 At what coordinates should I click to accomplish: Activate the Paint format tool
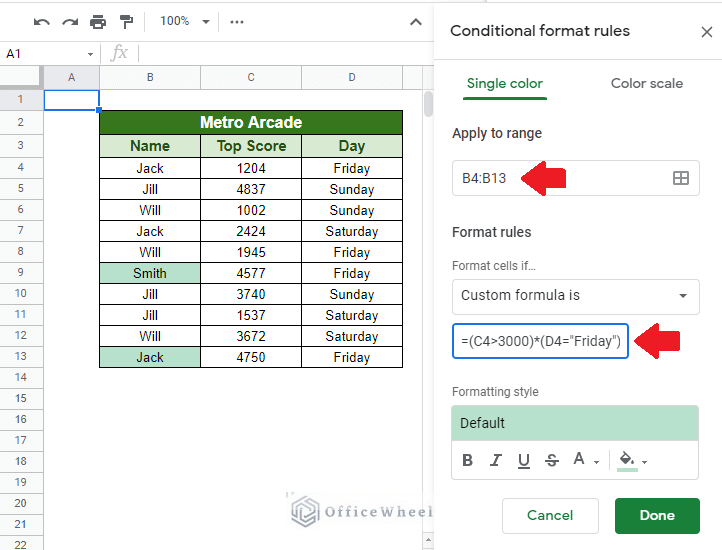(126, 22)
